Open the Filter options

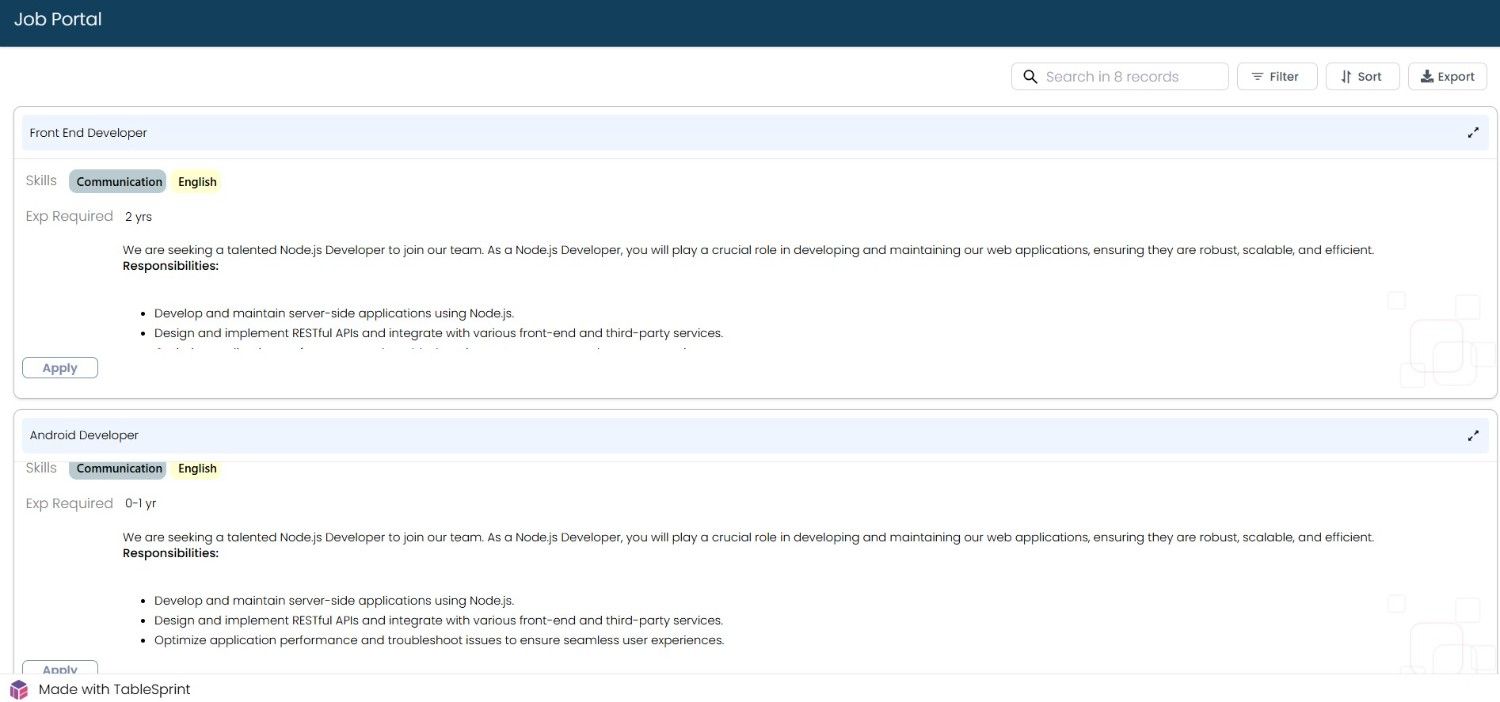(x=1277, y=77)
